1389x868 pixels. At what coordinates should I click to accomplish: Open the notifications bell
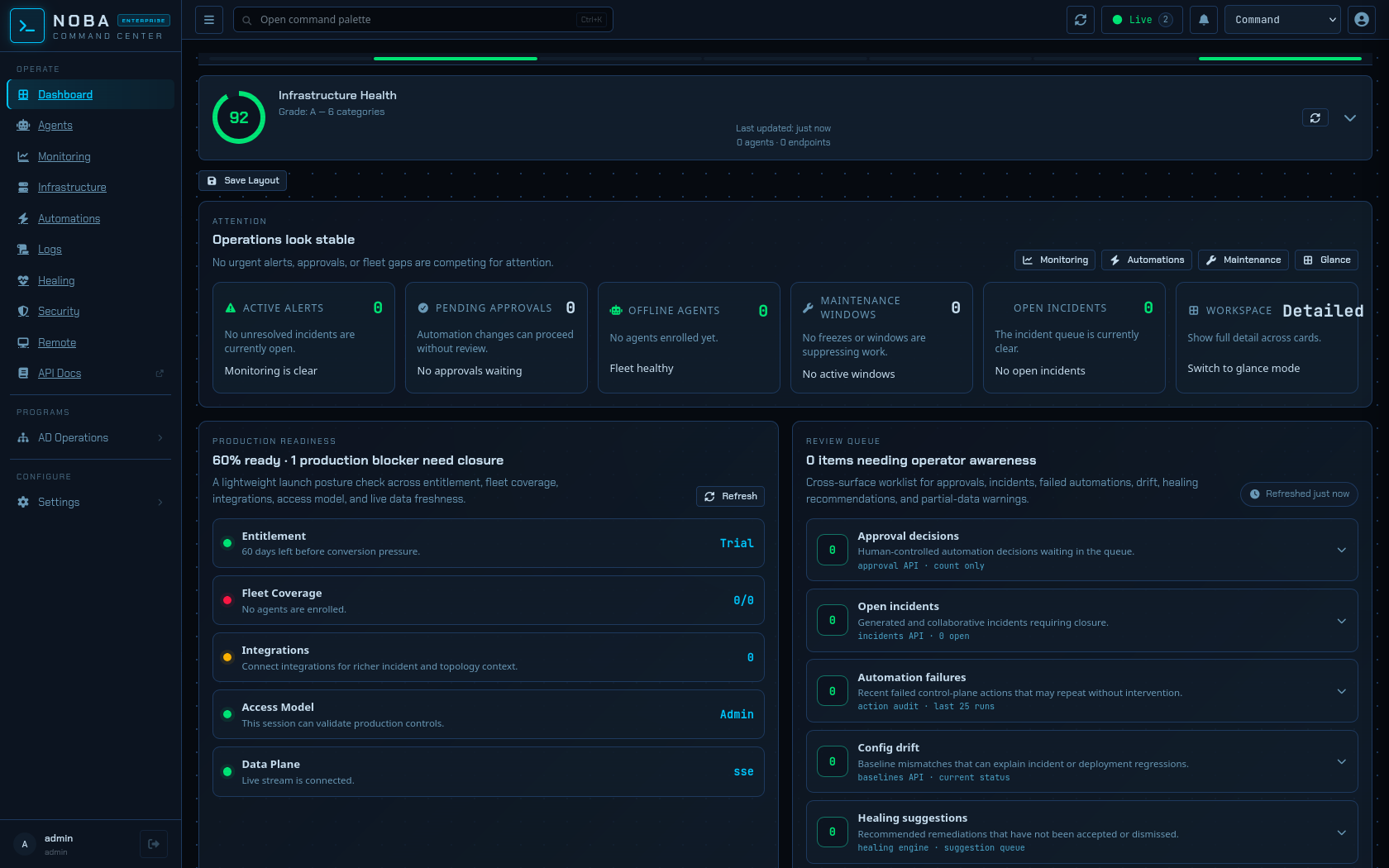[x=1204, y=20]
